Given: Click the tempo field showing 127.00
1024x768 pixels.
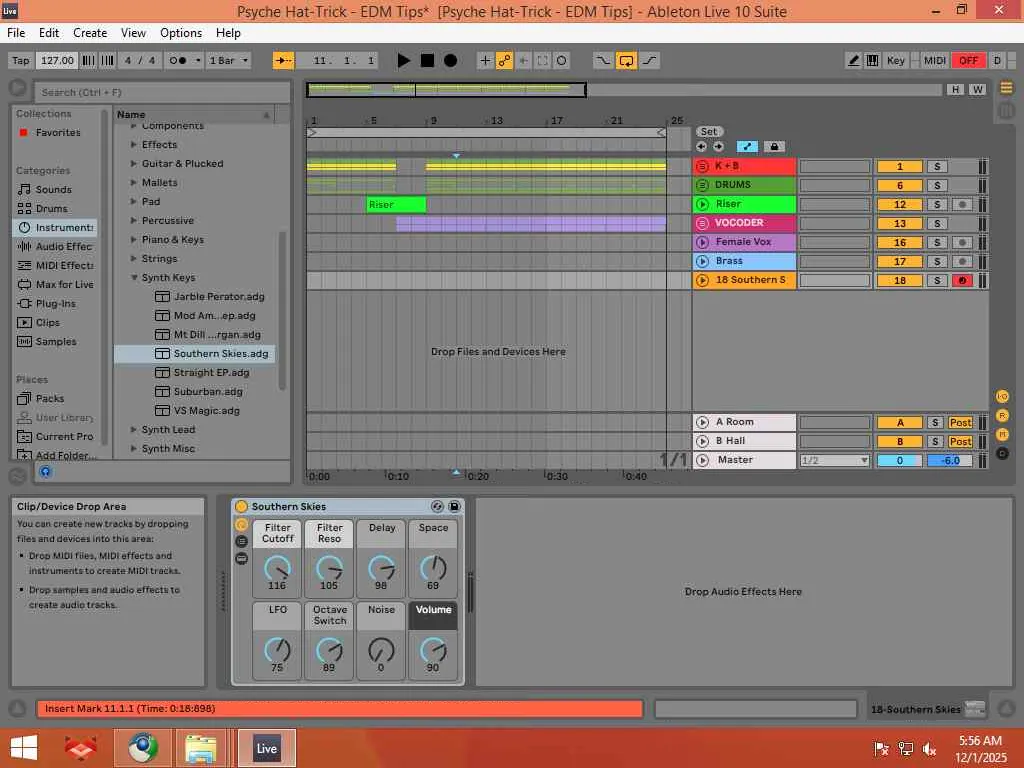Looking at the screenshot, I should click(57, 61).
